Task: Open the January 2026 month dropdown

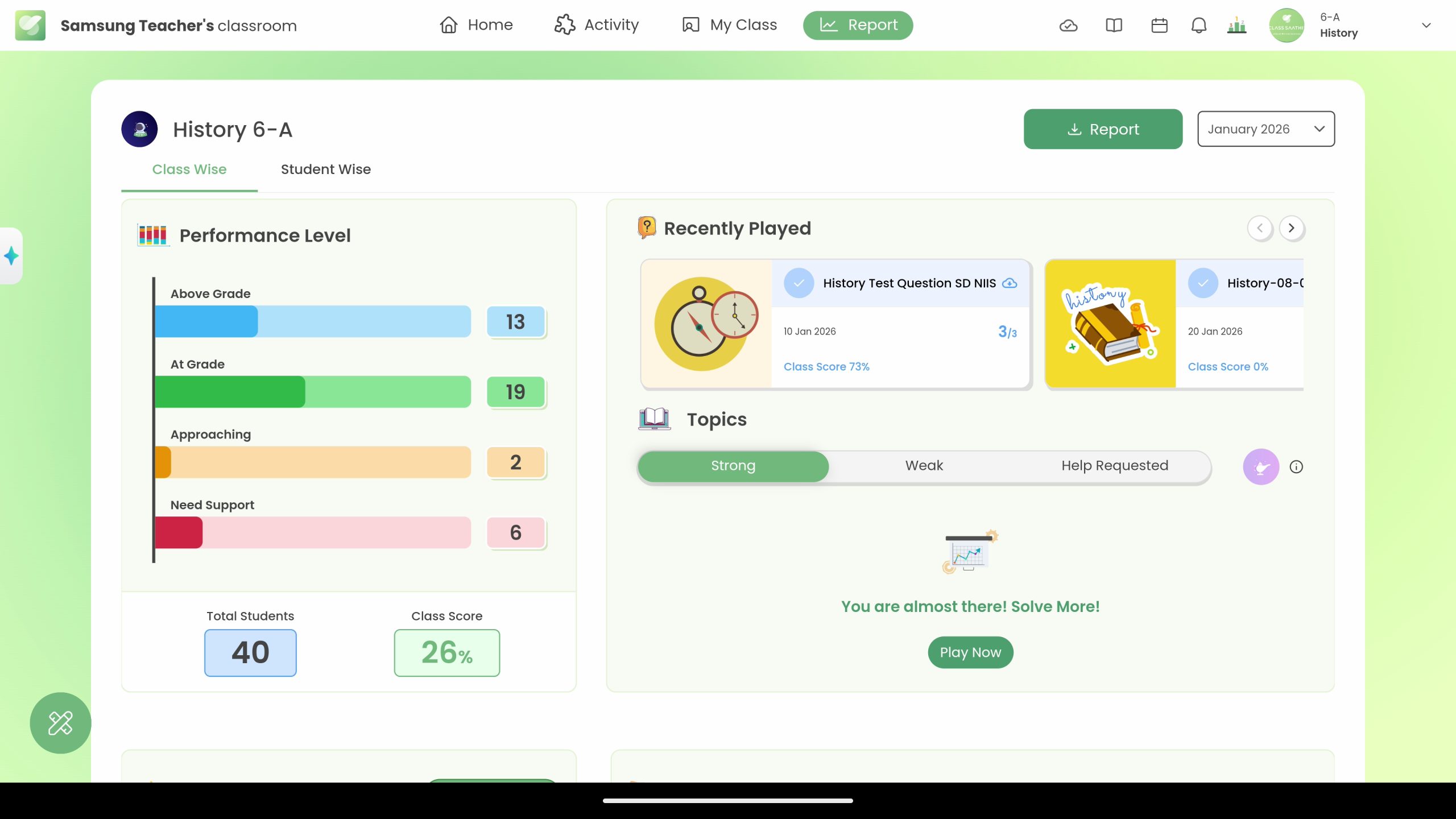Action: pos(1265,129)
